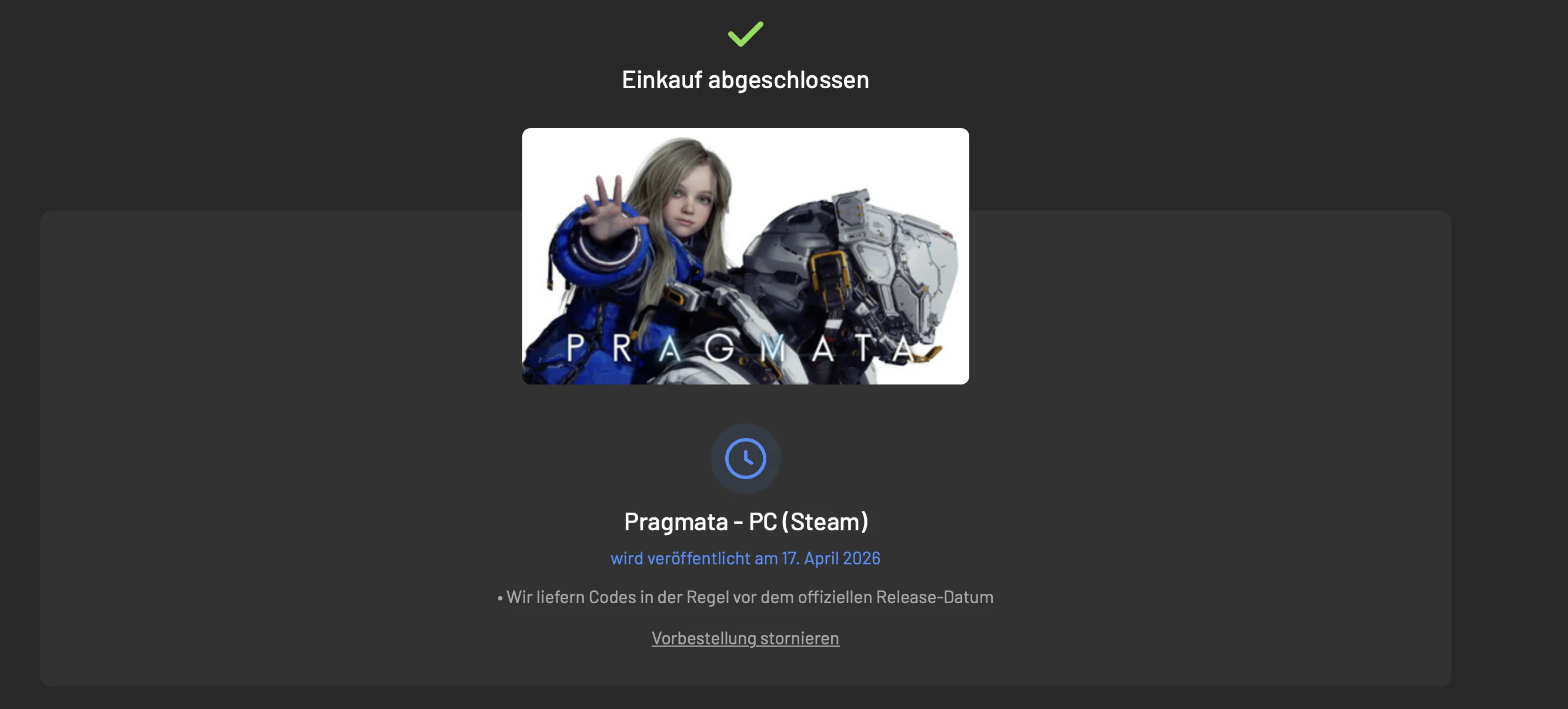Click the blue clock pending-release icon
The image size is (1568, 709).
click(x=745, y=459)
